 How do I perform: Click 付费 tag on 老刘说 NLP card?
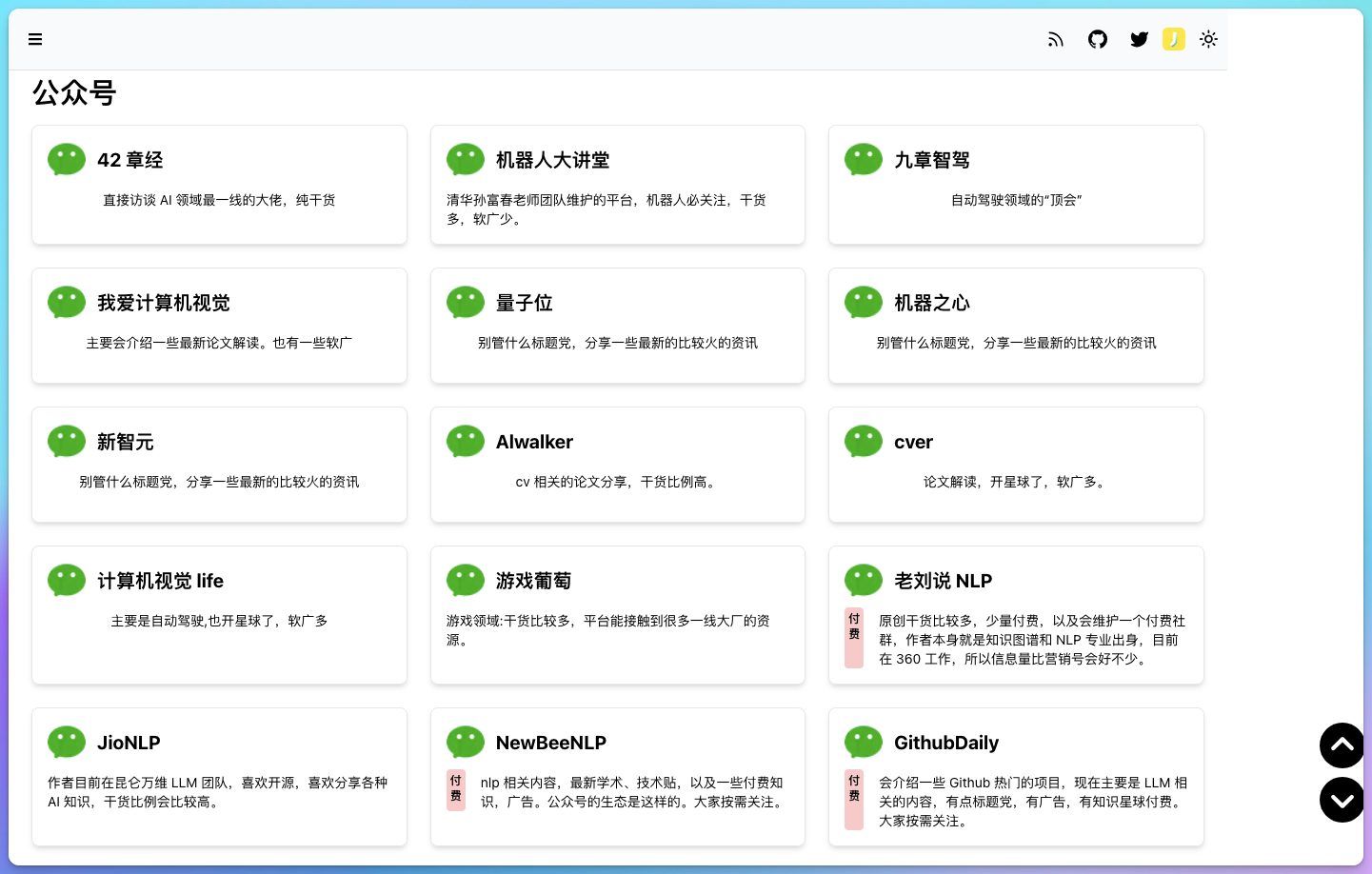(x=854, y=638)
